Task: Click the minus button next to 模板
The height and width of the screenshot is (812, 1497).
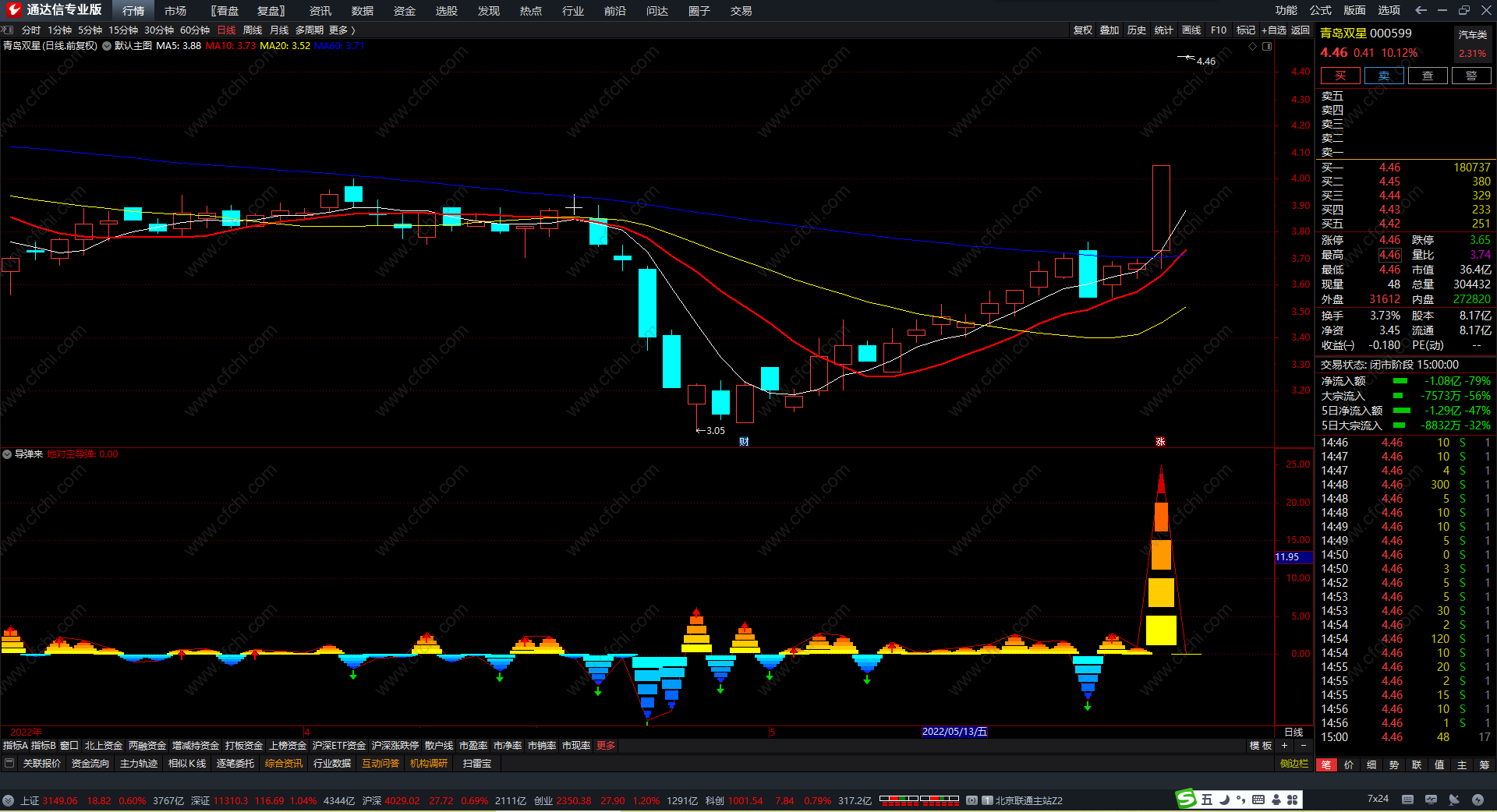Action: click(1303, 746)
